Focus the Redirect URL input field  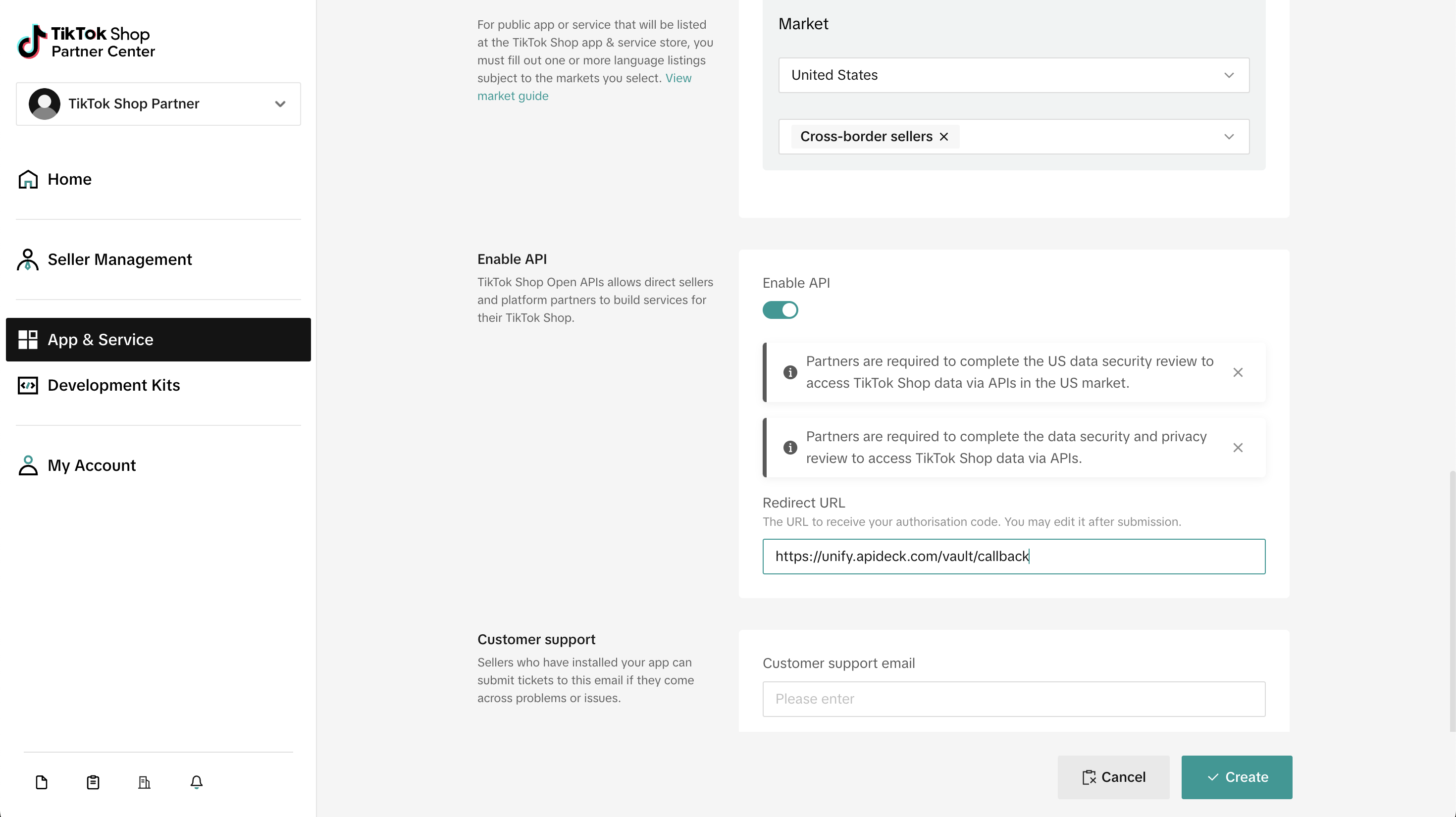coord(1013,557)
